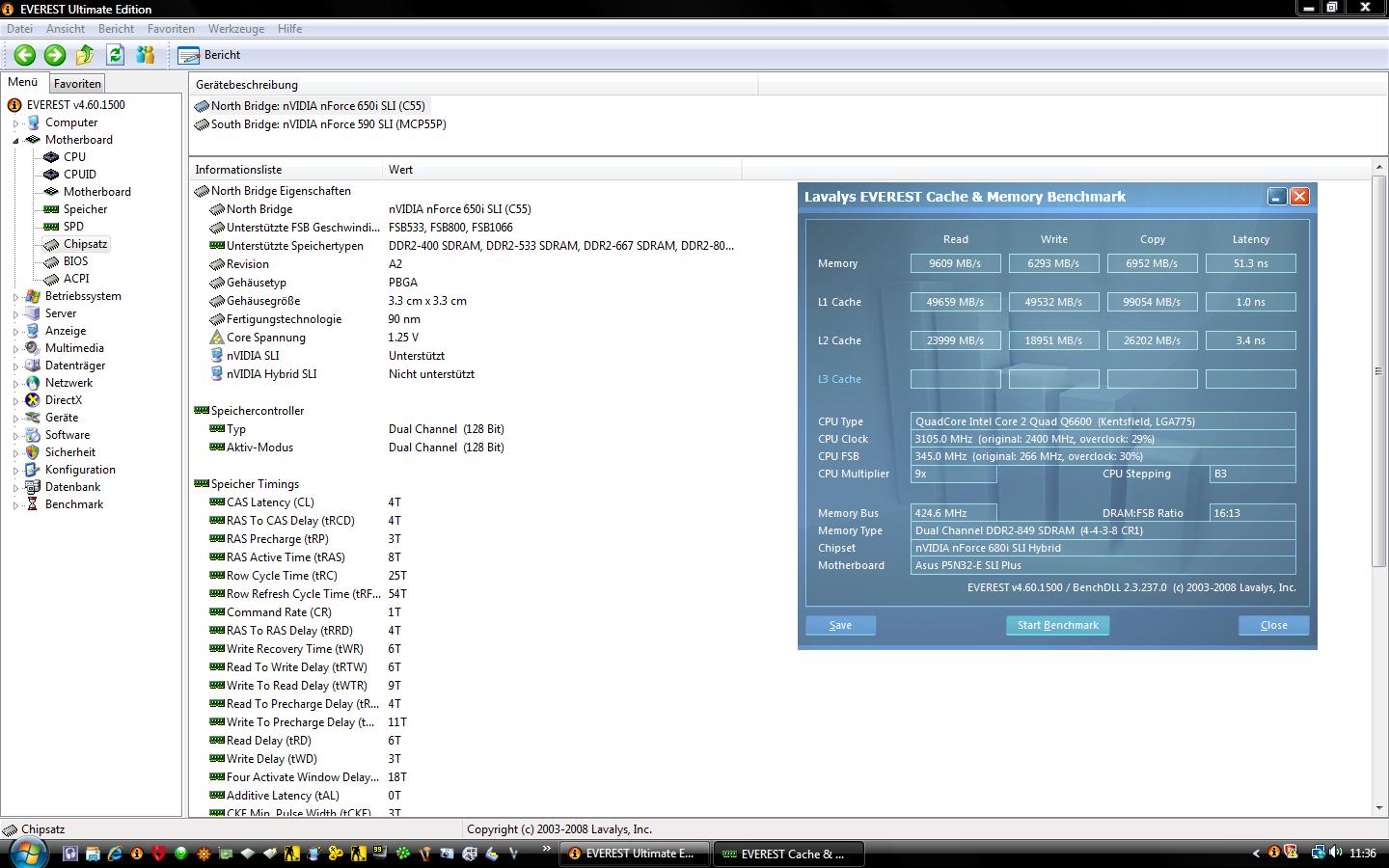Click the Memory Read 9609 MB/s field
The image size is (1389, 868).
click(955, 263)
